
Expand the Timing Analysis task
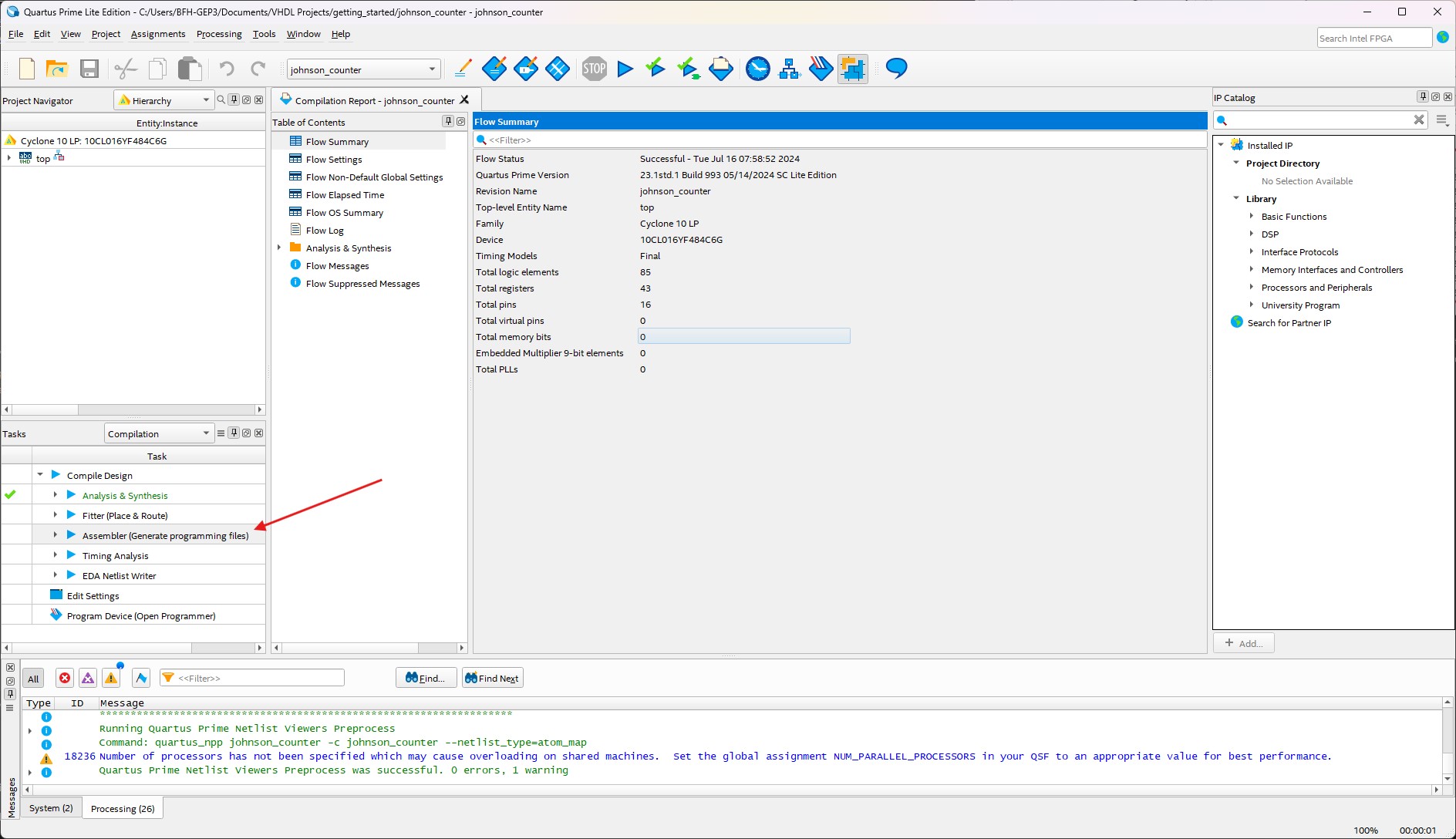coord(56,554)
